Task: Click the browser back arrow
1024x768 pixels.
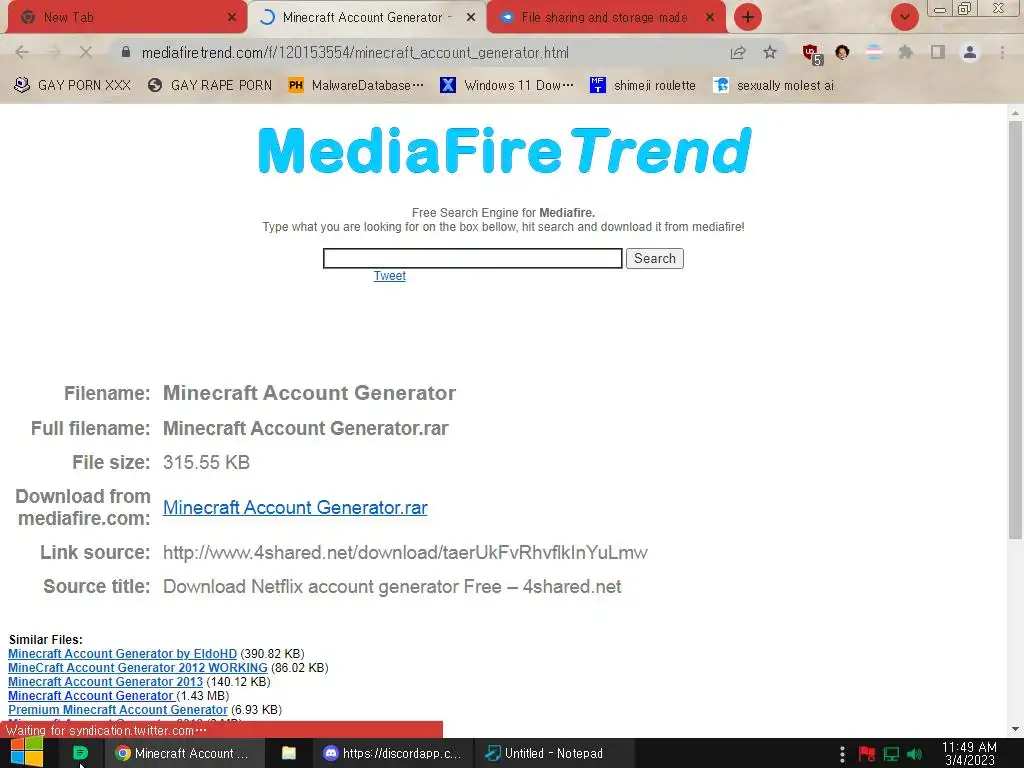Action: tap(22, 52)
